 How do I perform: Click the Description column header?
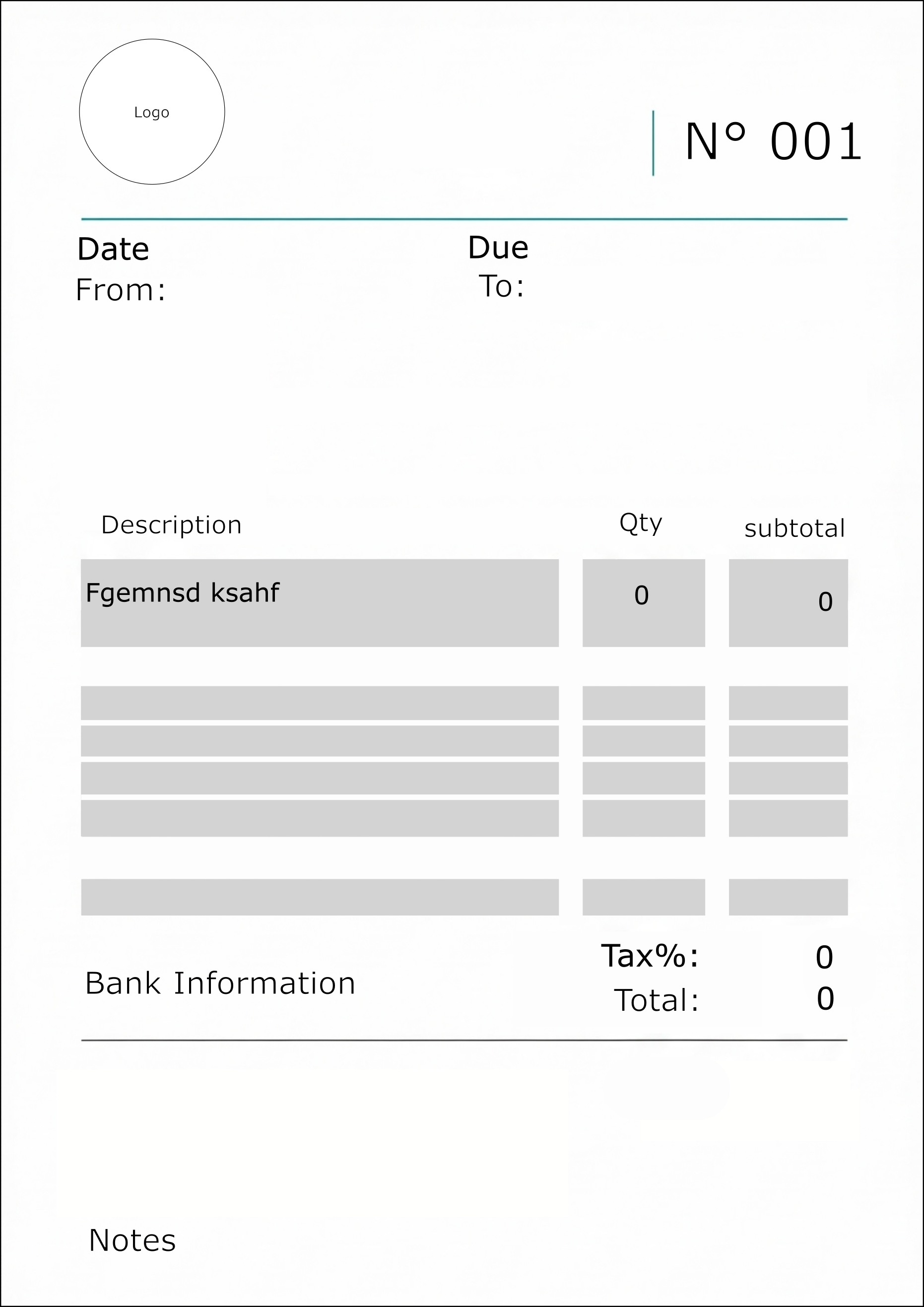(x=171, y=525)
